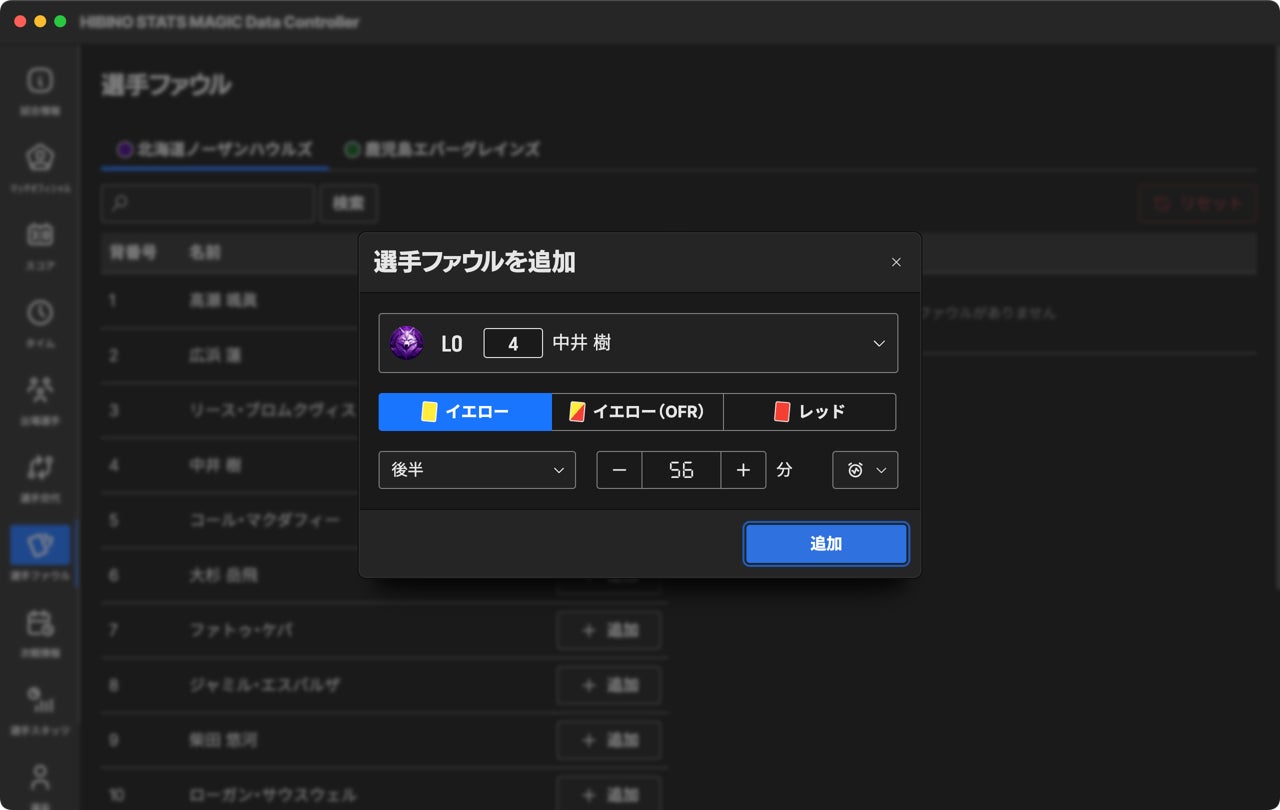The height and width of the screenshot is (810, 1280).
Task: Switch to the 鹿児島エバーグレインズ team tab
Action: click(x=442, y=150)
